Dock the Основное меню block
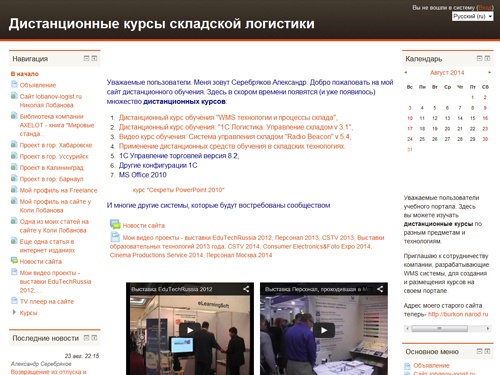This screenshot has width=500, height=375. tap(487, 351)
